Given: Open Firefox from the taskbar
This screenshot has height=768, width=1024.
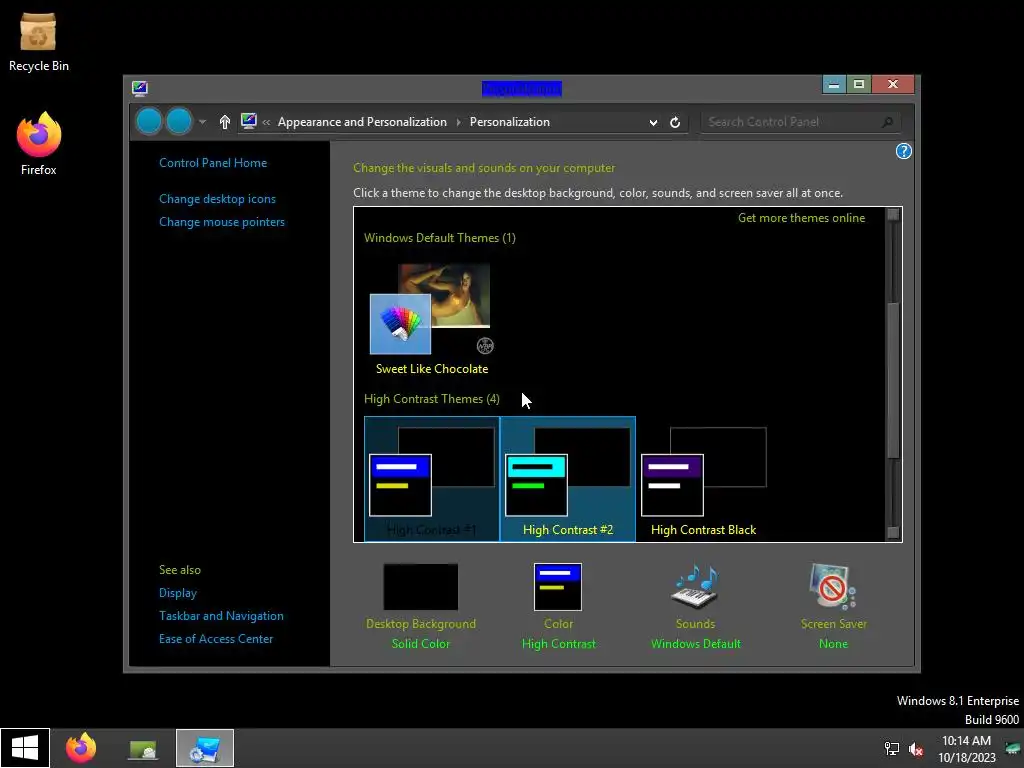Looking at the screenshot, I should (81, 748).
